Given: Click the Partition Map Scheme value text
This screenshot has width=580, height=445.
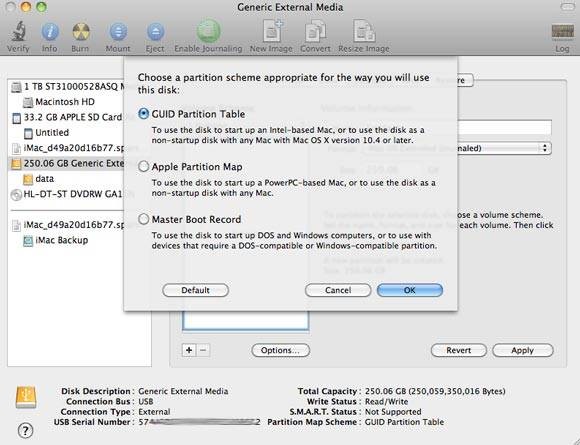Looking at the screenshot, I should [x=404, y=422].
